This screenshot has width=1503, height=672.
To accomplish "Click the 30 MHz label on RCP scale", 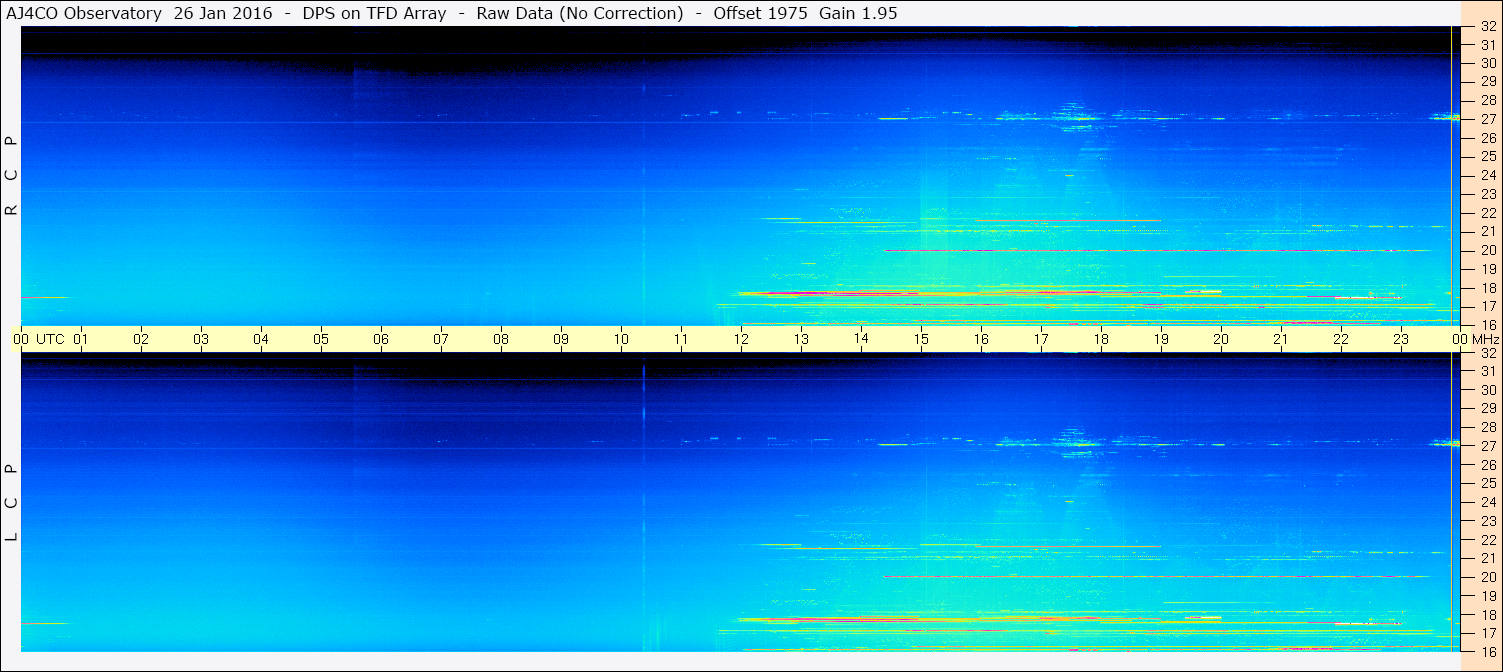I will click(x=1487, y=63).
